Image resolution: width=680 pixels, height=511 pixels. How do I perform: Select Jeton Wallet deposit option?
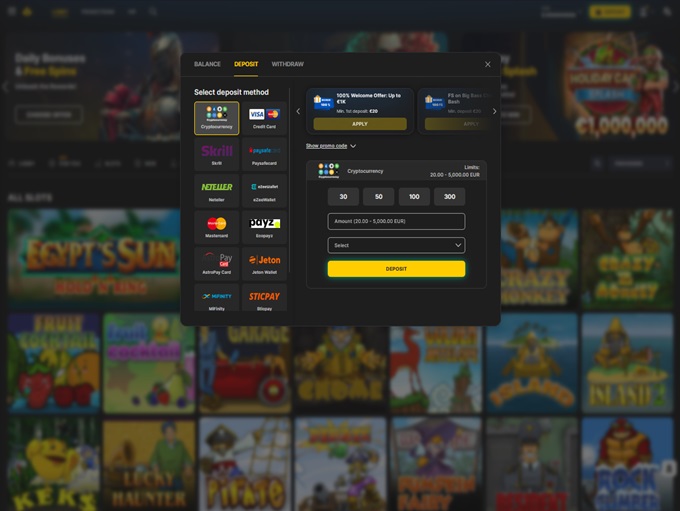[x=264, y=263]
